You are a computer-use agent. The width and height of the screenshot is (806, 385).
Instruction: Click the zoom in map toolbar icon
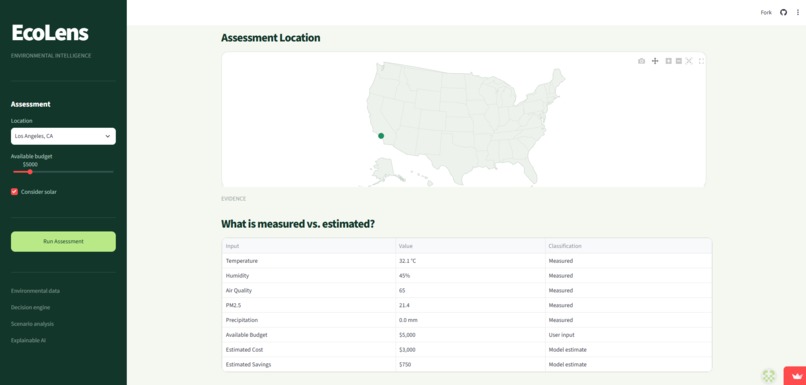click(x=669, y=61)
